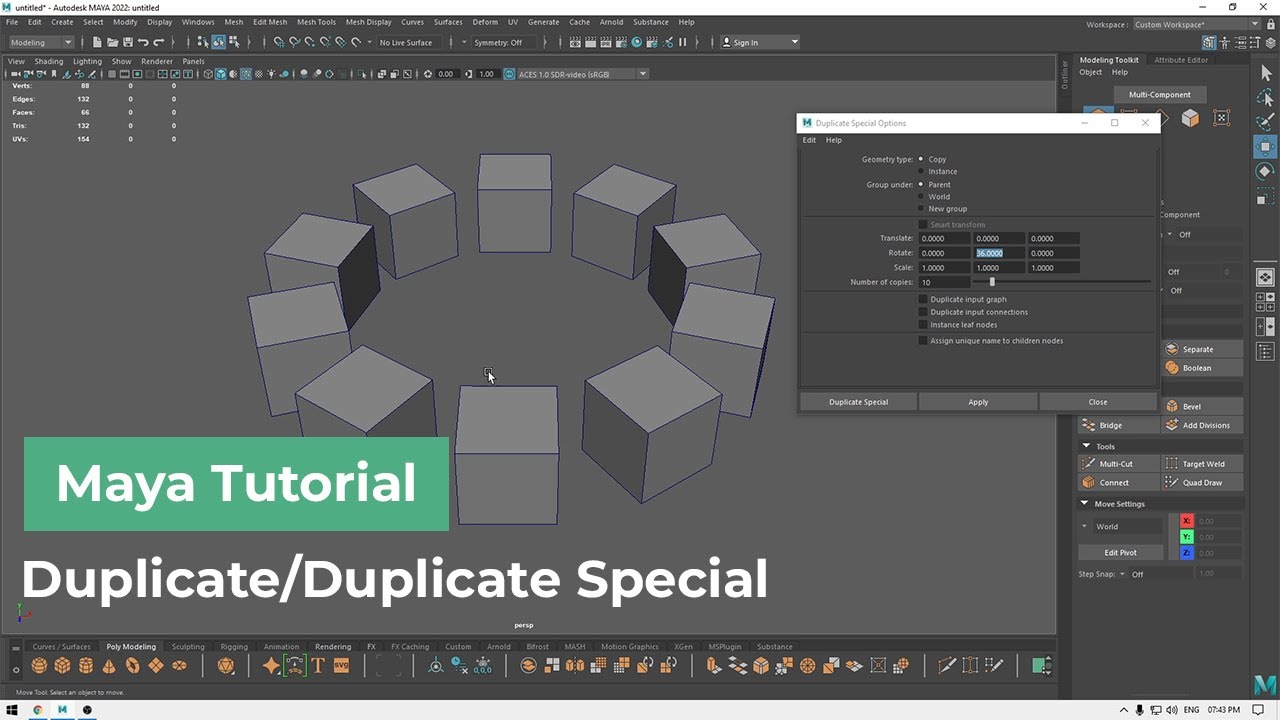Click the Select tool arrow in the Tool Box

click(x=1265, y=74)
